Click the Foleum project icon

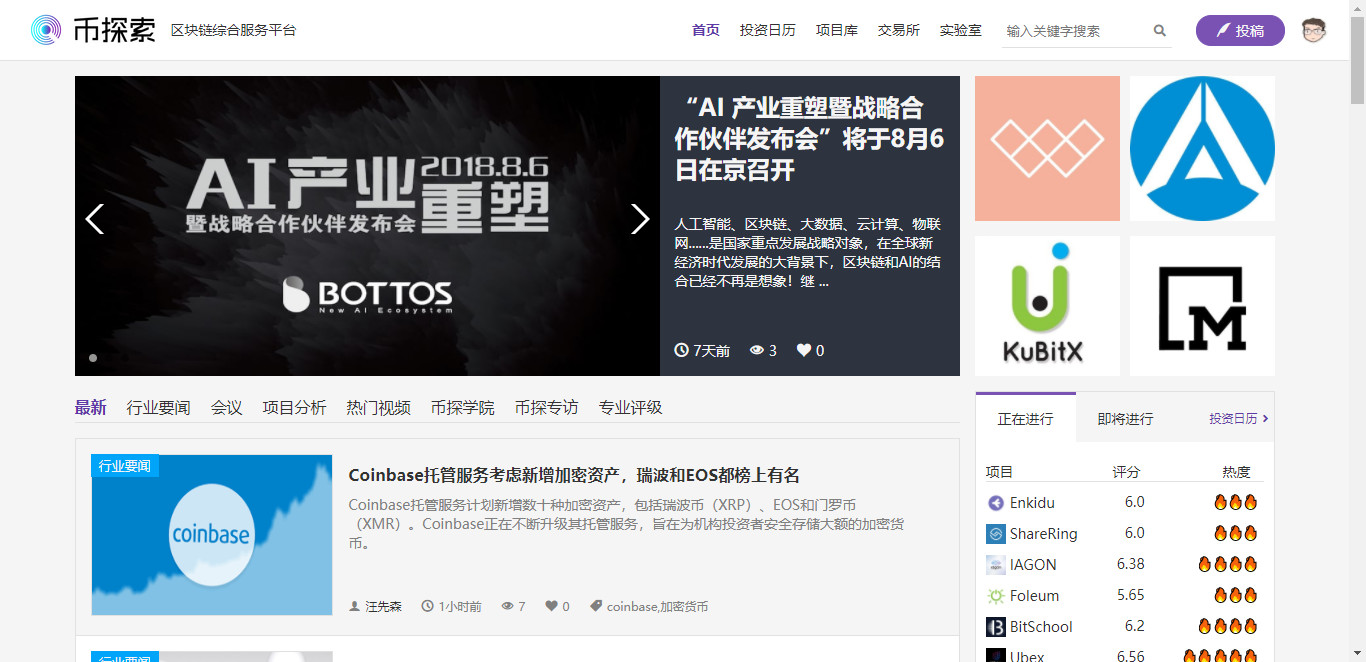click(x=996, y=596)
